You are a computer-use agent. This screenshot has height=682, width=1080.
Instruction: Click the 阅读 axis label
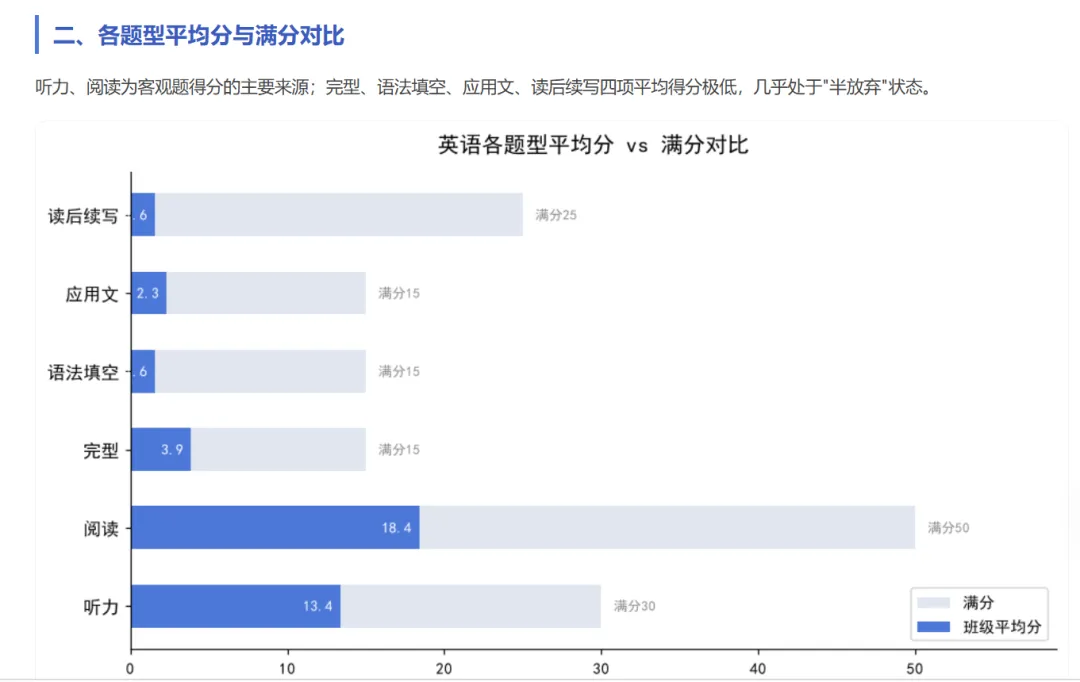pyautogui.click(x=101, y=529)
